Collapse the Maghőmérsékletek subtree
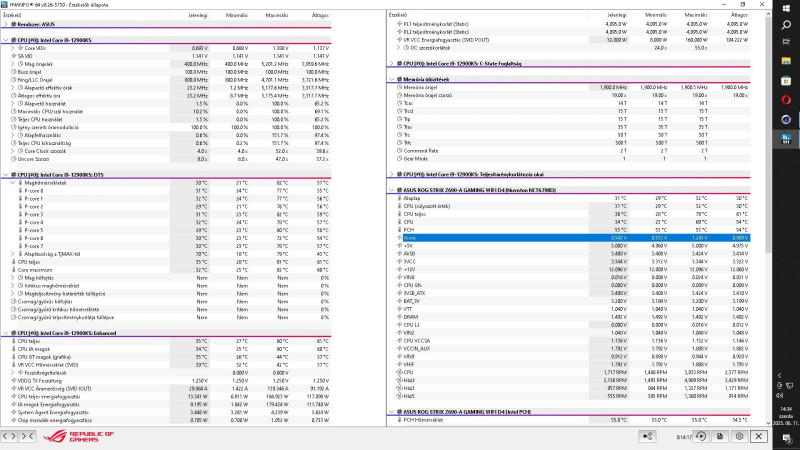Image resolution: width=800 pixels, height=450 pixels. pos(13,183)
